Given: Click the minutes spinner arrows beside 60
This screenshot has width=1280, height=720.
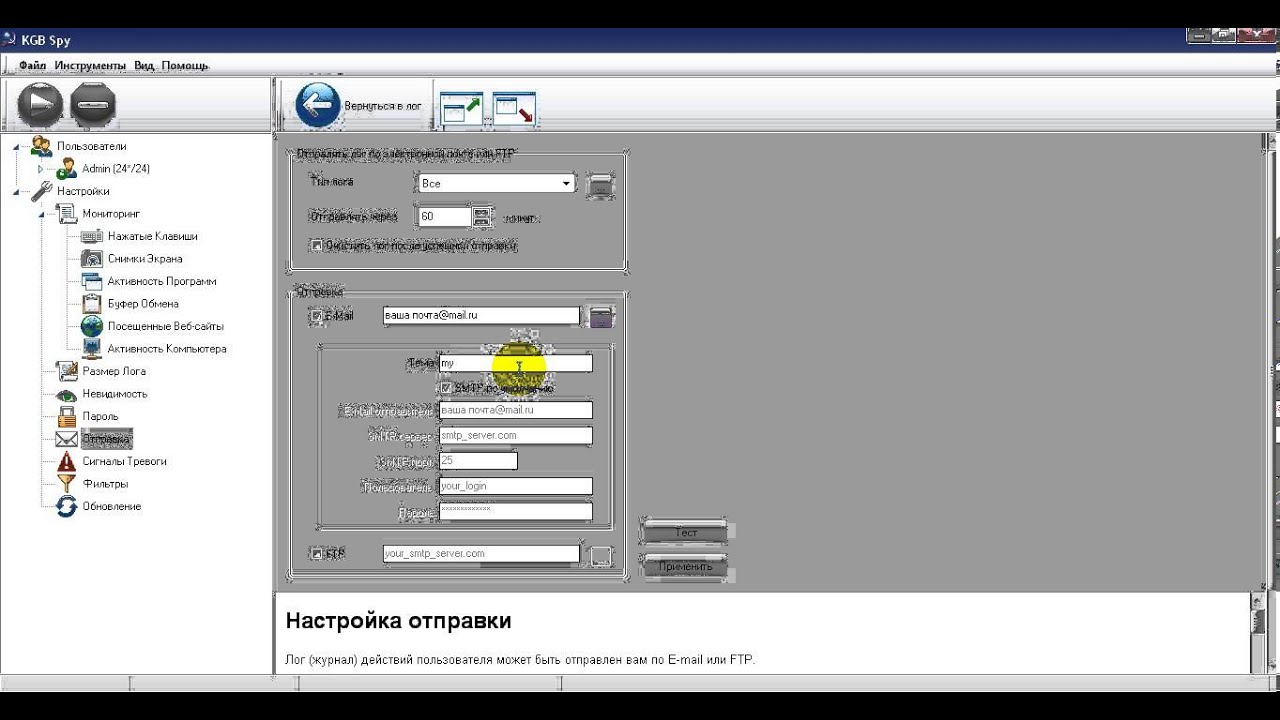Looking at the screenshot, I should [x=482, y=216].
